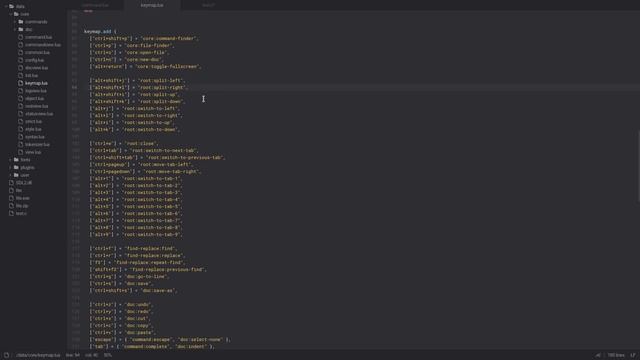Click the lite.exe file icon

(11, 198)
